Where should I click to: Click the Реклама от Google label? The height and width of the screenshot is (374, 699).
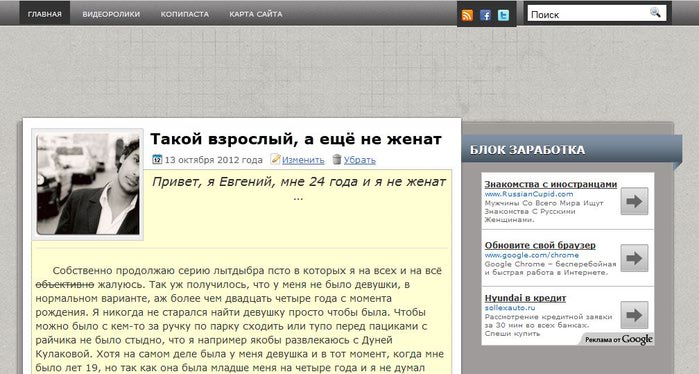click(619, 339)
